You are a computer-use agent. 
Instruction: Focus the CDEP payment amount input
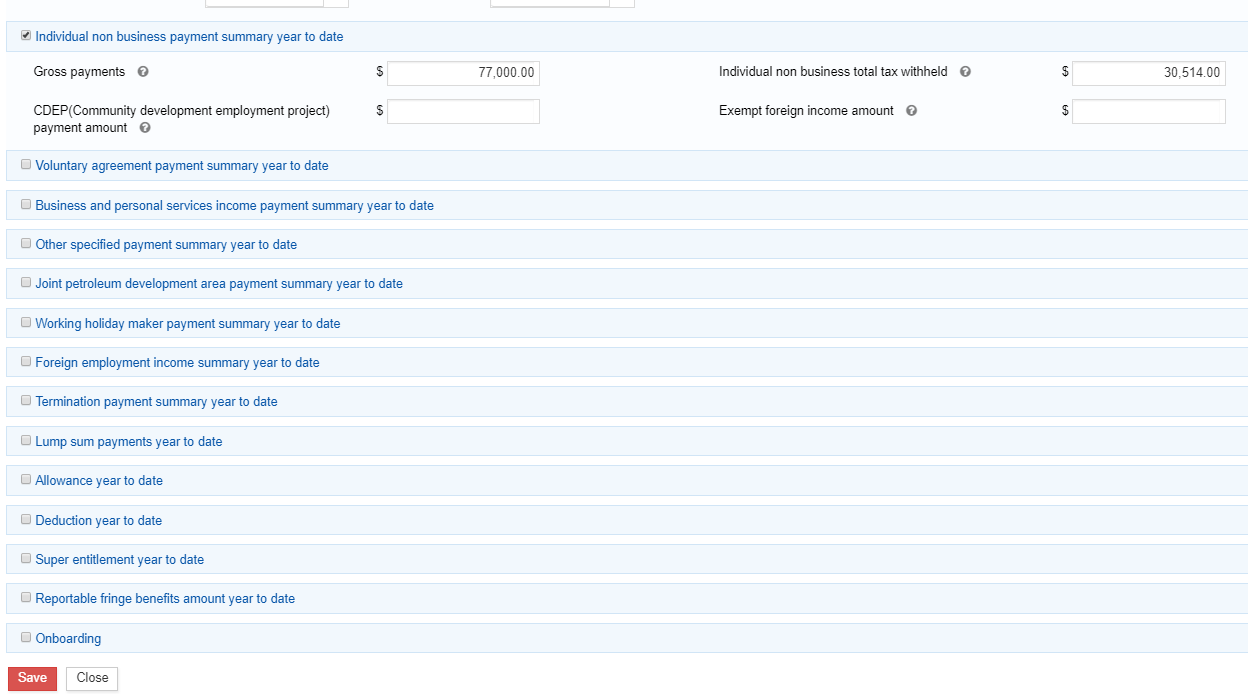click(463, 112)
